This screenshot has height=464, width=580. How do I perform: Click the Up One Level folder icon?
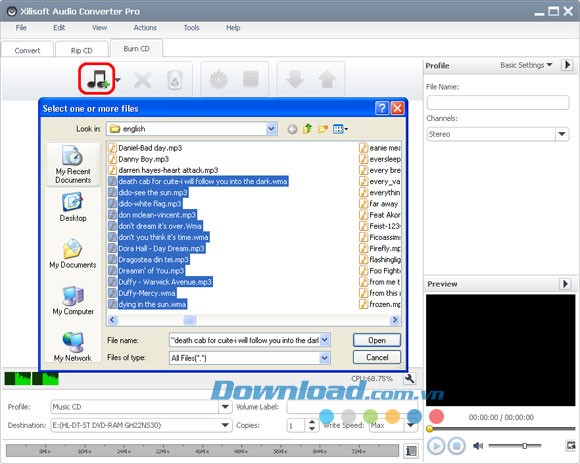click(x=307, y=129)
